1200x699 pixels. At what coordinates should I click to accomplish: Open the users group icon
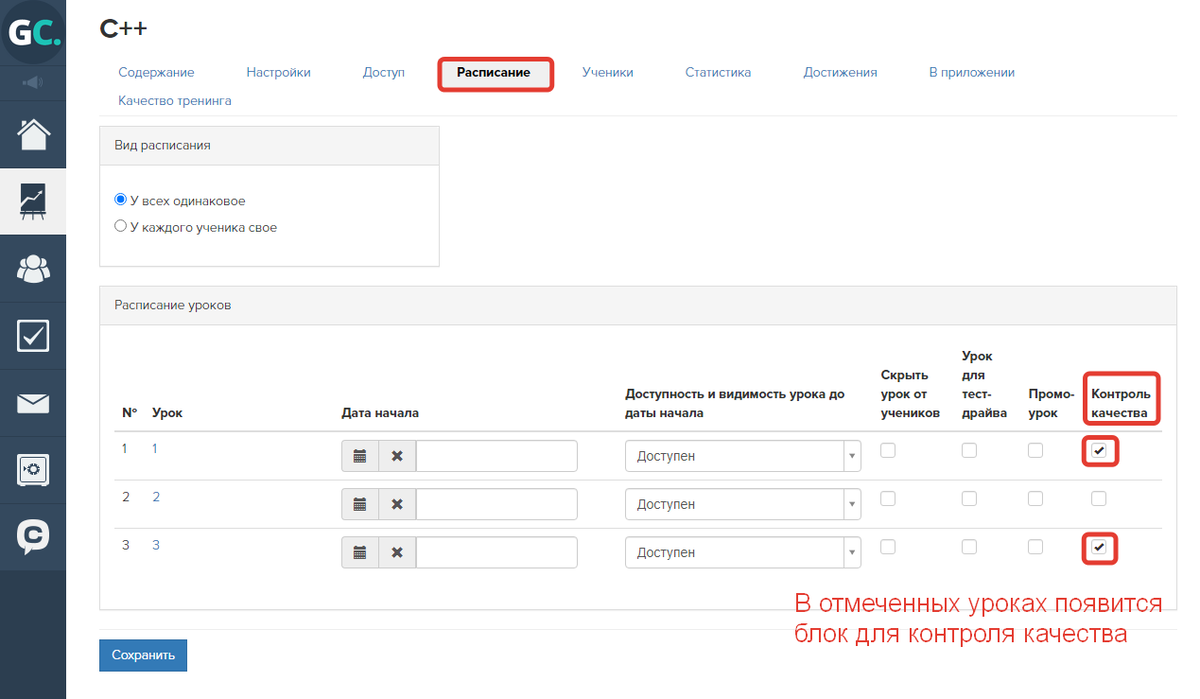[33, 268]
